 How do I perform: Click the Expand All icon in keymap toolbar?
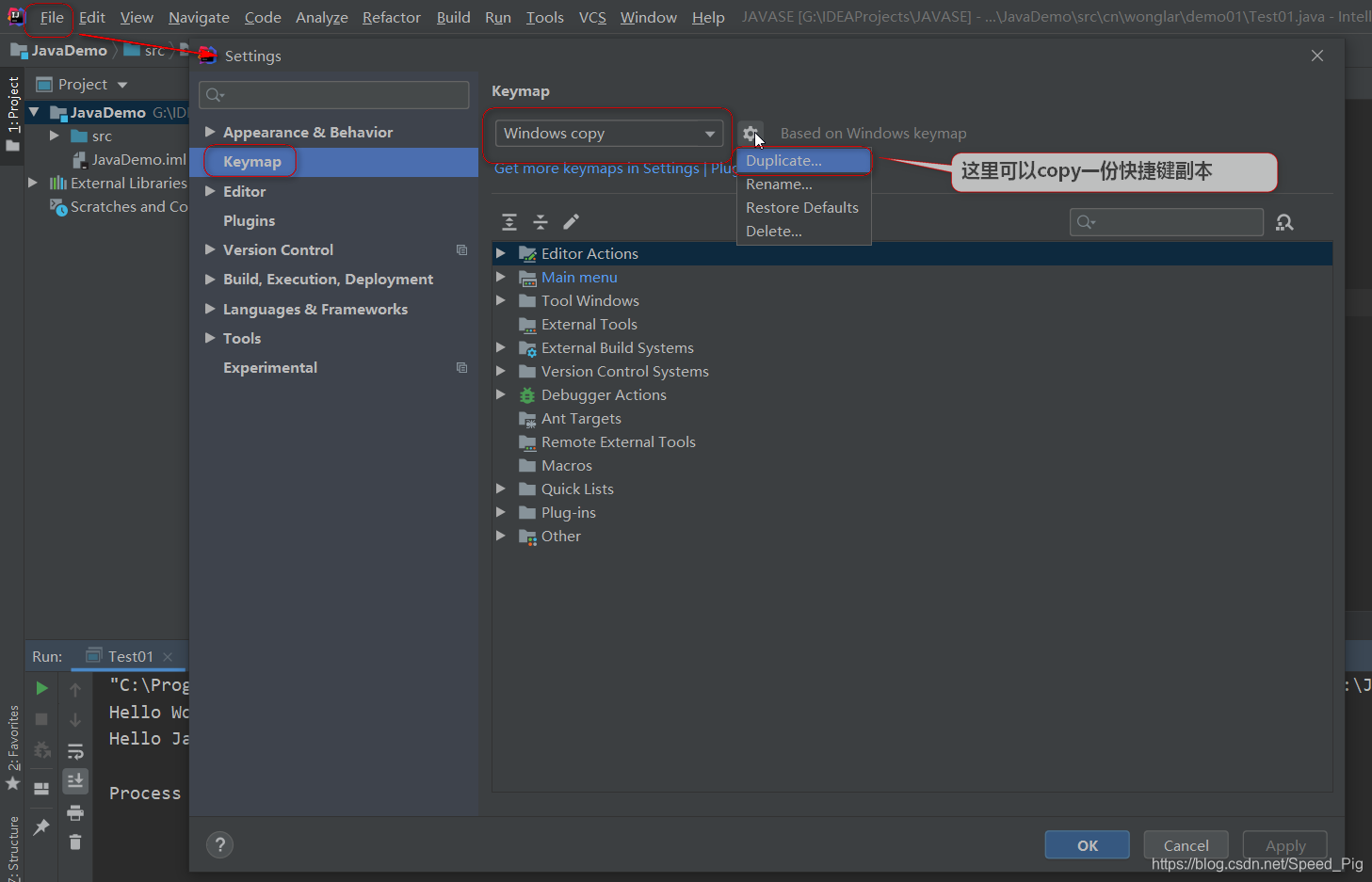(509, 222)
